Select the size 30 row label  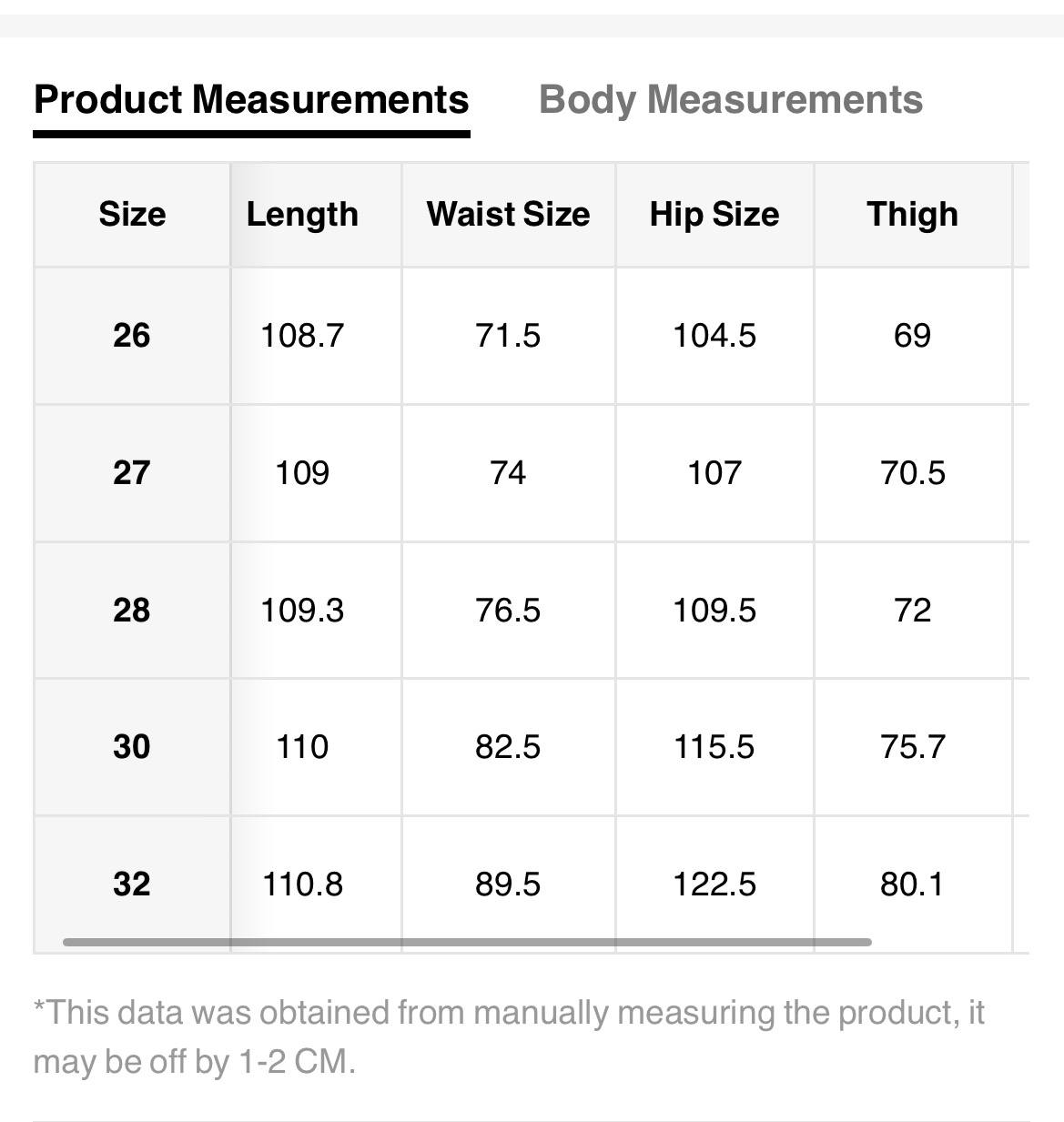[132, 747]
